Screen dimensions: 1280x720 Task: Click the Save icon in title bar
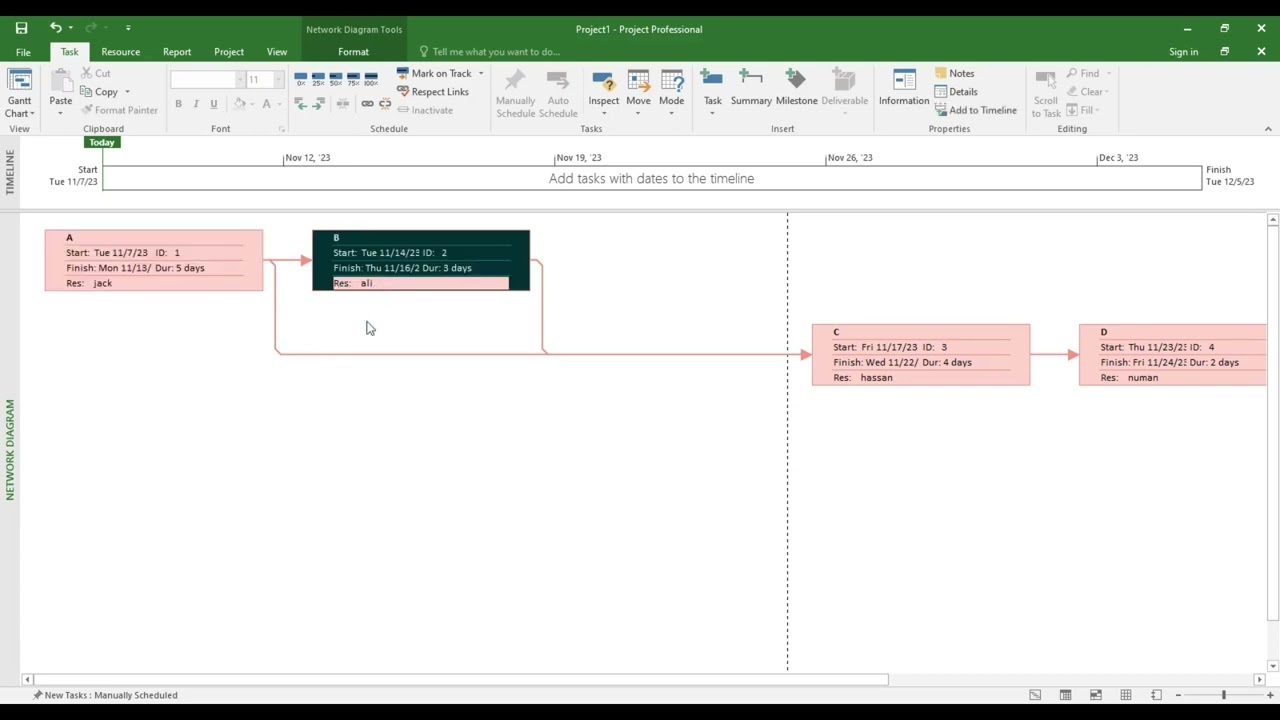(x=21, y=28)
